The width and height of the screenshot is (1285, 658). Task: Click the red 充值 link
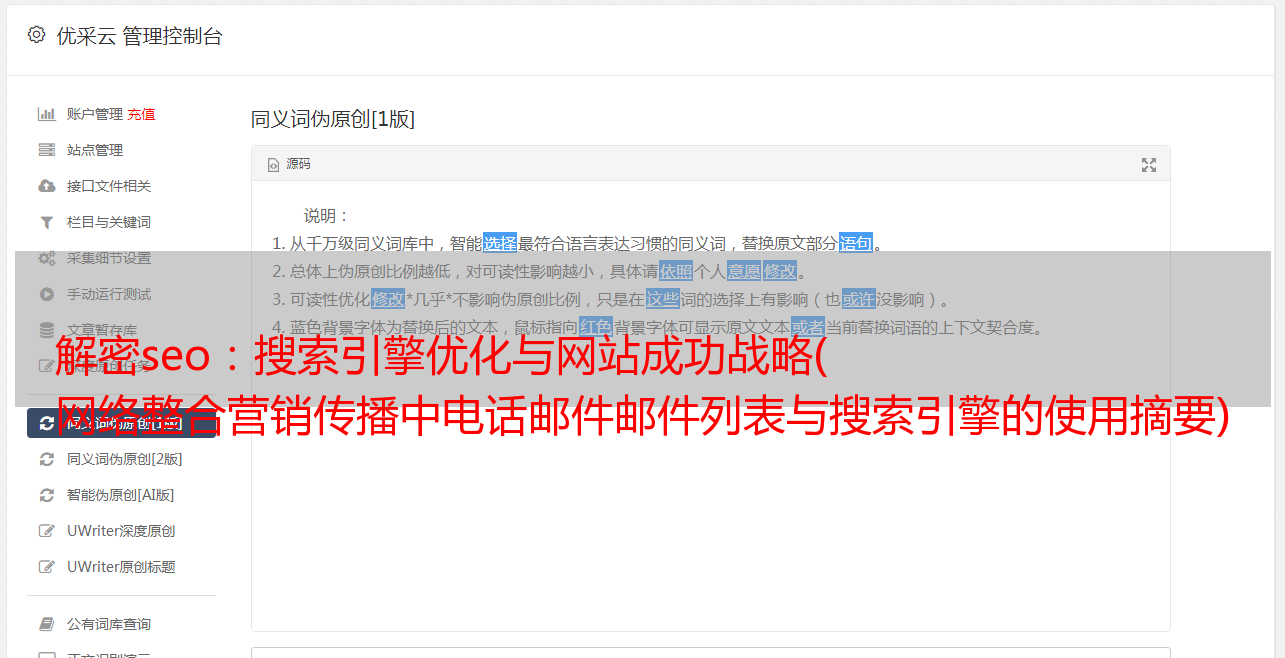[141, 114]
